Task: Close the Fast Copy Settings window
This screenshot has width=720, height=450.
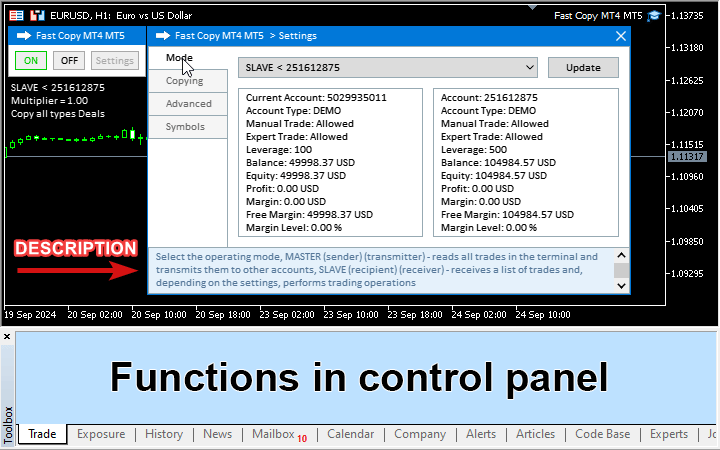Action: tap(621, 36)
